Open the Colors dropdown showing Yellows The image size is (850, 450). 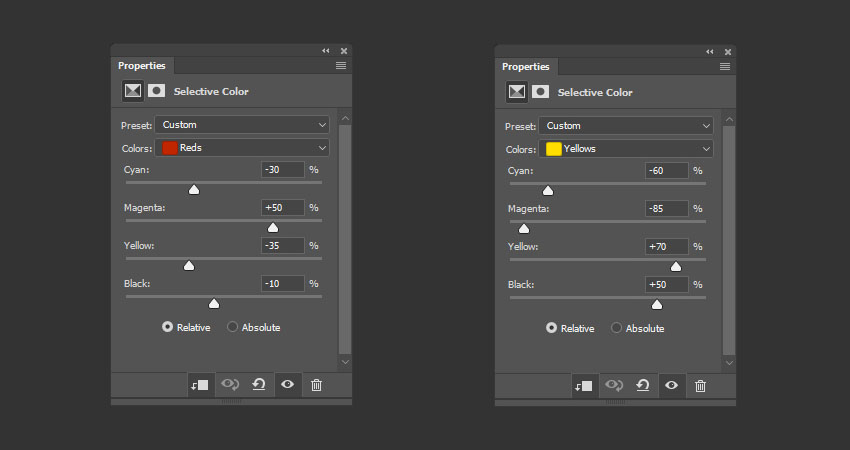[626, 149]
